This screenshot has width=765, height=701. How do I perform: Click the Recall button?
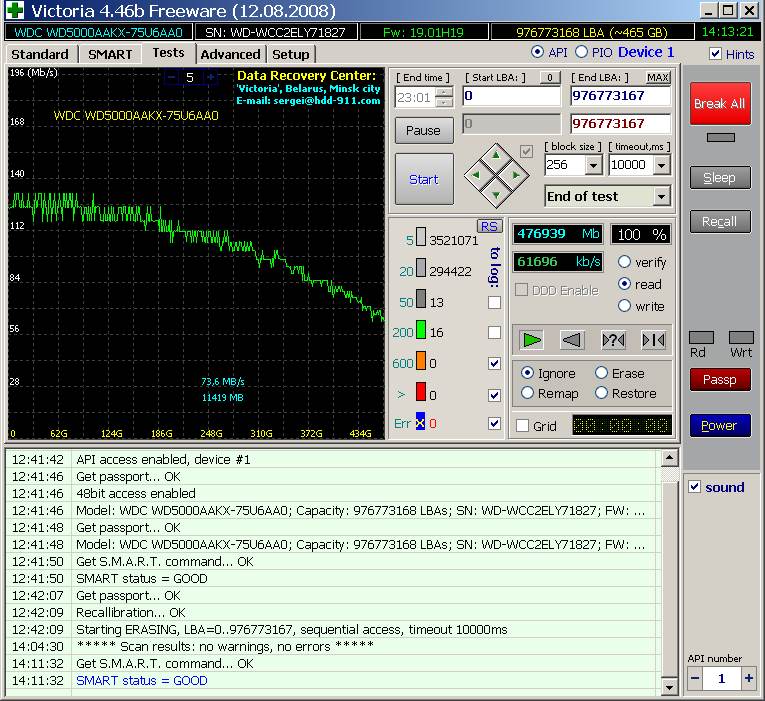click(x=720, y=221)
